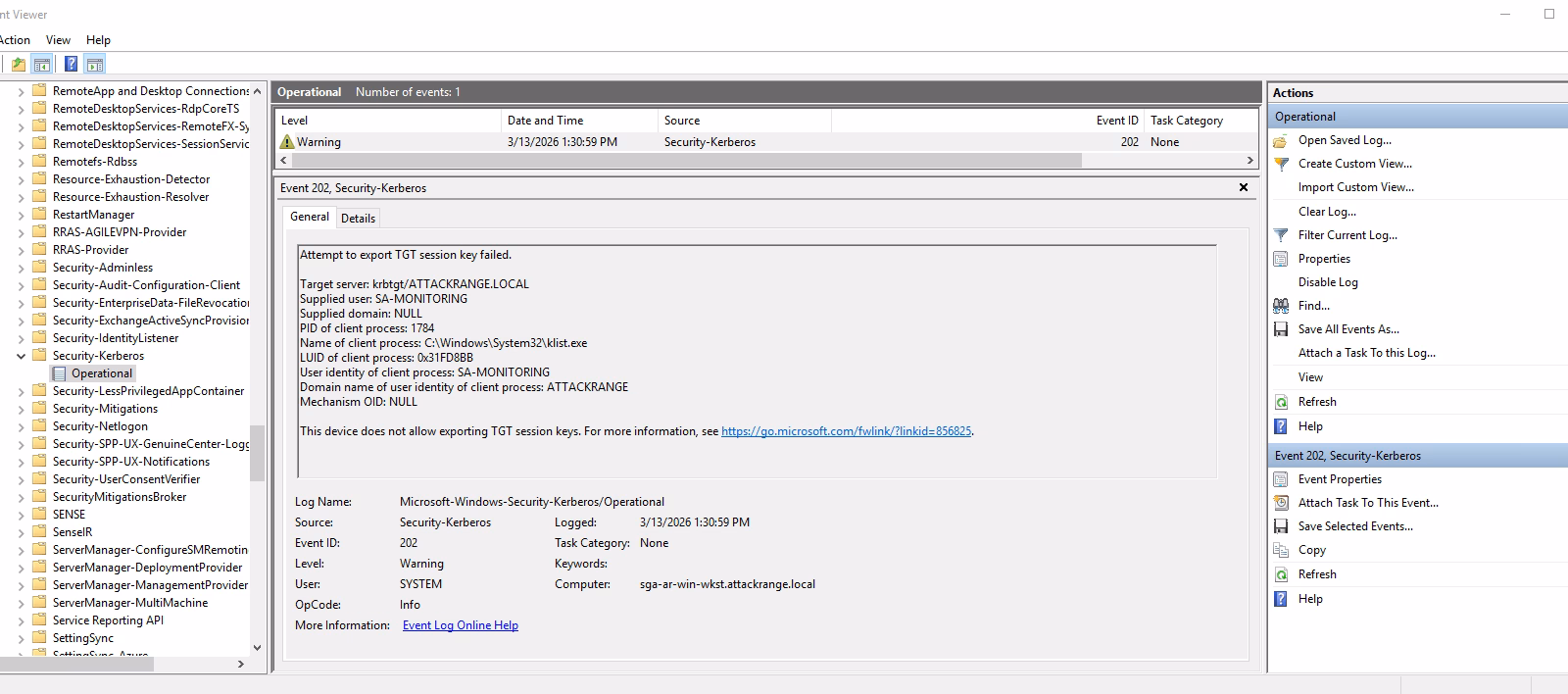Click the Up one level folder toolbar icon
1568x694 pixels.
point(18,65)
